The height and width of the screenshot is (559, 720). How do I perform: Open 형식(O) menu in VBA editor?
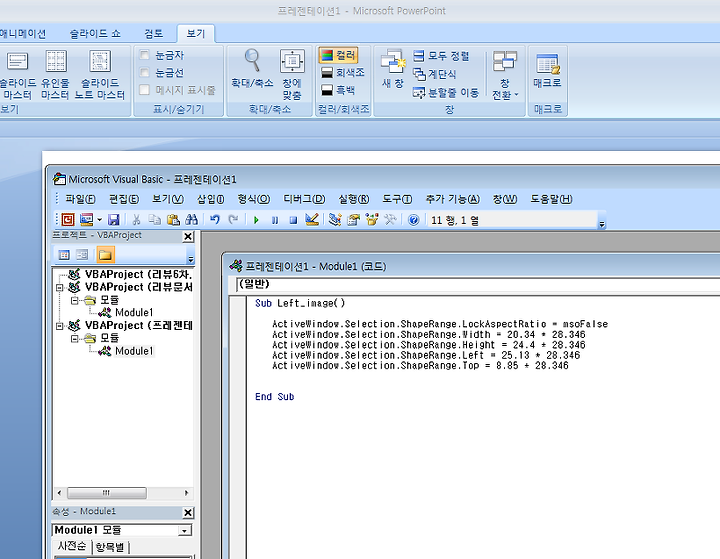[x=253, y=199]
